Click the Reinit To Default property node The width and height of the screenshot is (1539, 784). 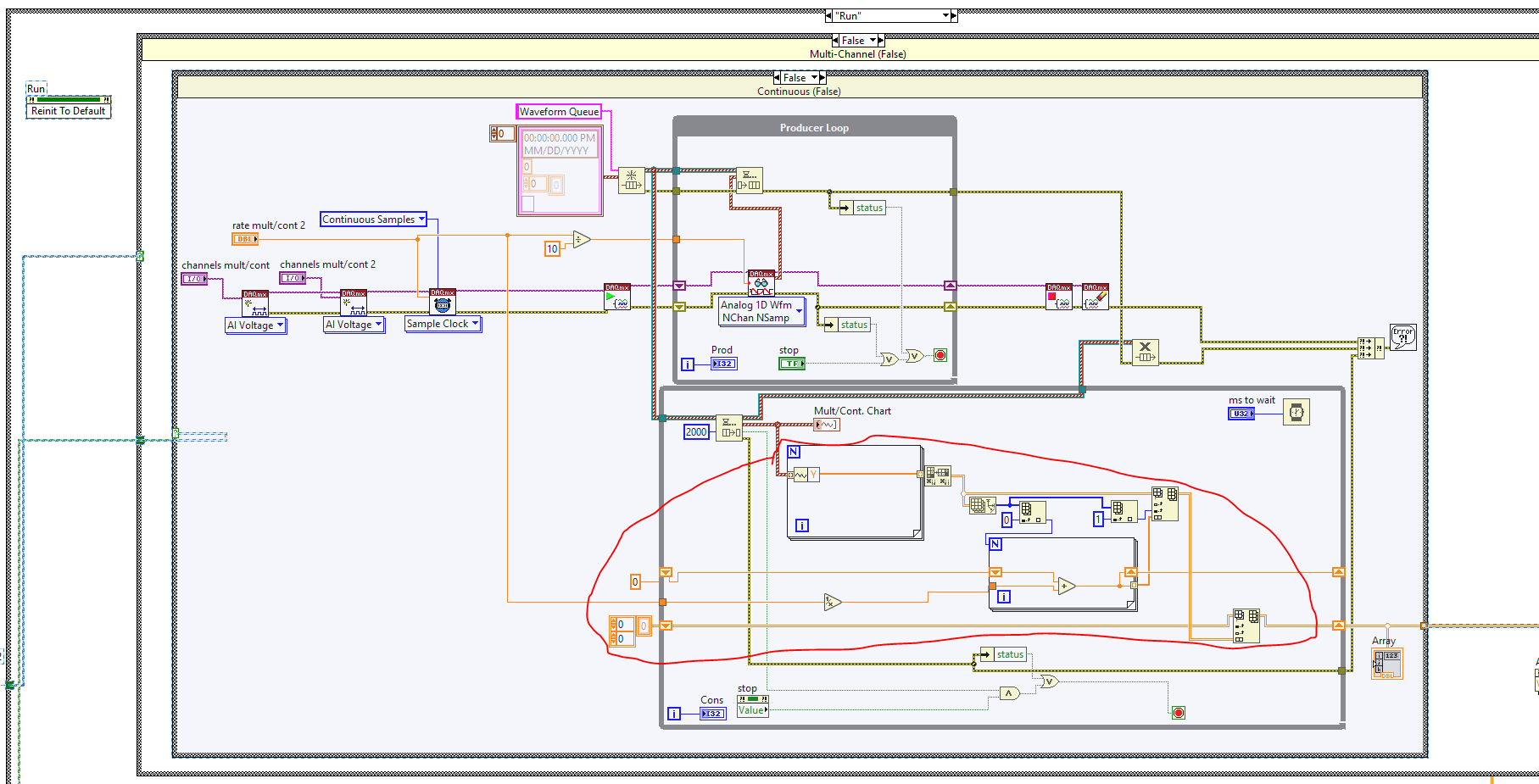(69, 111)
